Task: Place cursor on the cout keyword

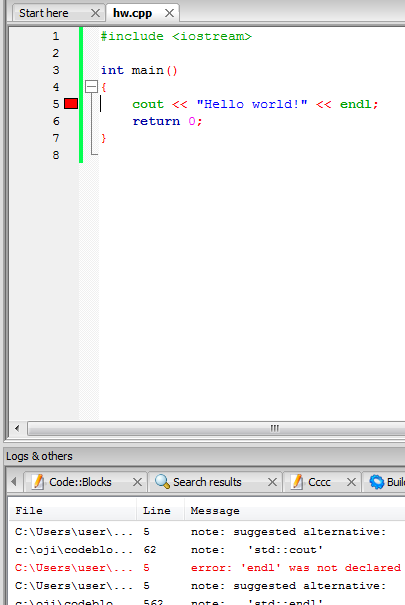Action: 148,104
